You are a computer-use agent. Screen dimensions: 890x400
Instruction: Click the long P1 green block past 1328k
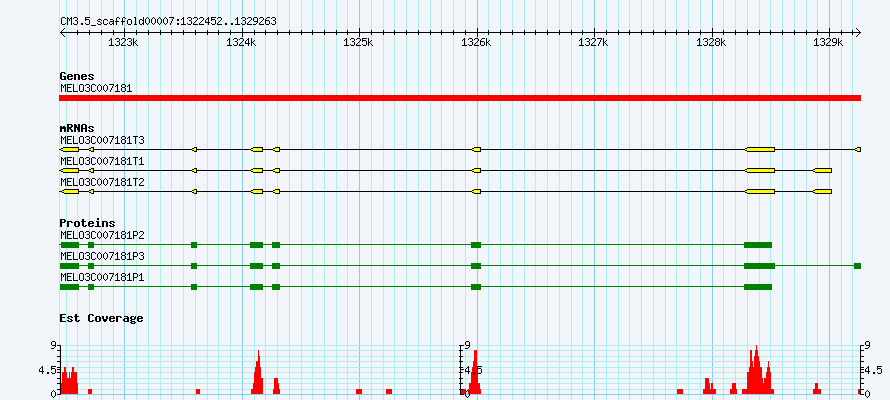(758, 287)
